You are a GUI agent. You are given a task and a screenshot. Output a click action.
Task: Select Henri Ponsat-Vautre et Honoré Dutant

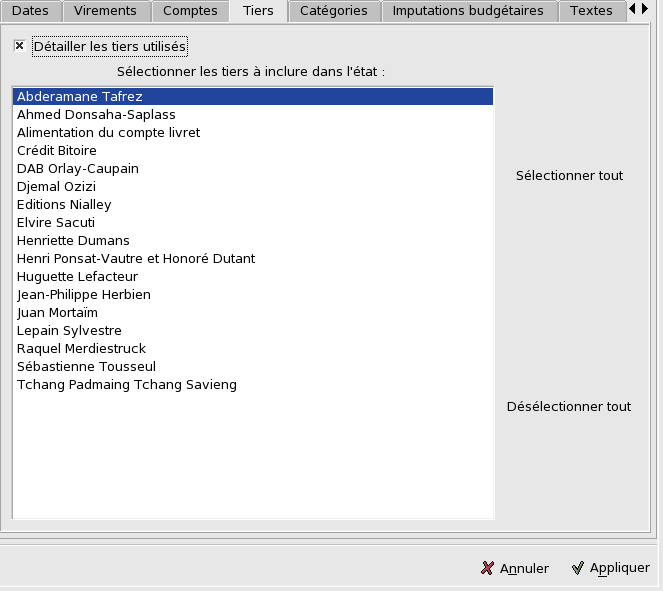coord(253,258)
